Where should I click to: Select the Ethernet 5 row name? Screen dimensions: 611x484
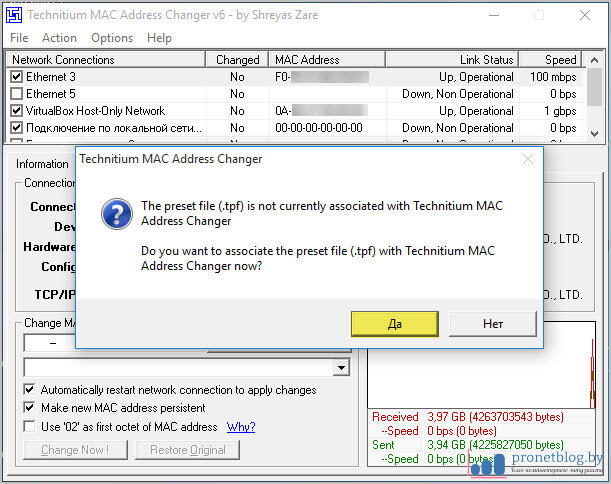coord(51,94)
